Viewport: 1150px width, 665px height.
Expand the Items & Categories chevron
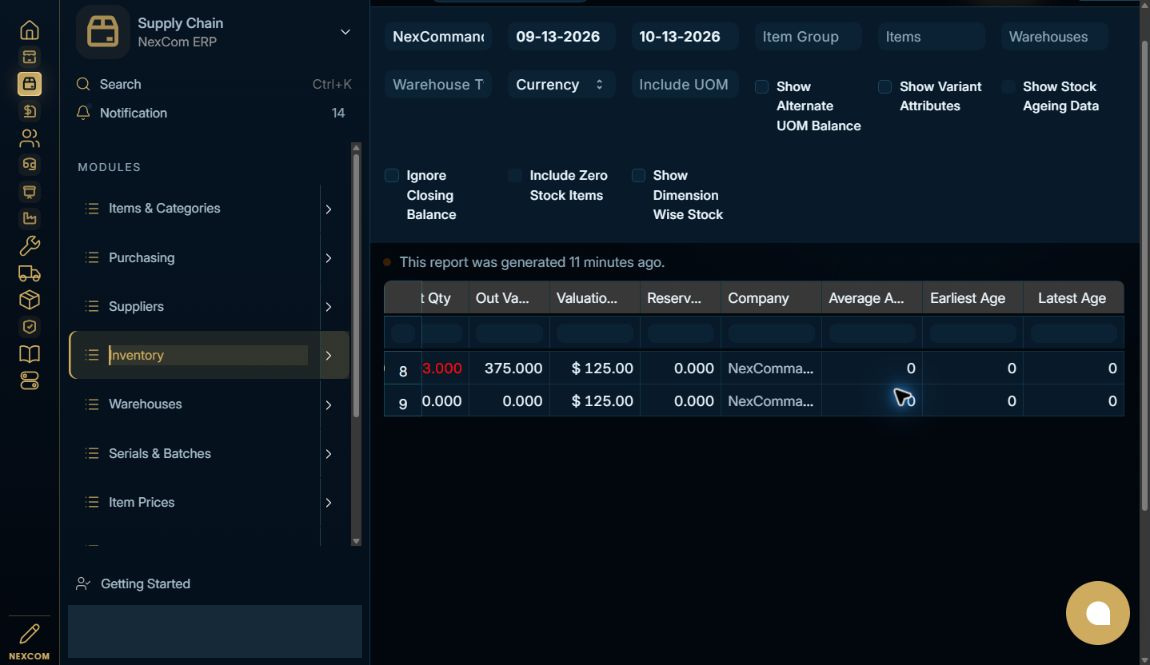click(x=329, y=209)
